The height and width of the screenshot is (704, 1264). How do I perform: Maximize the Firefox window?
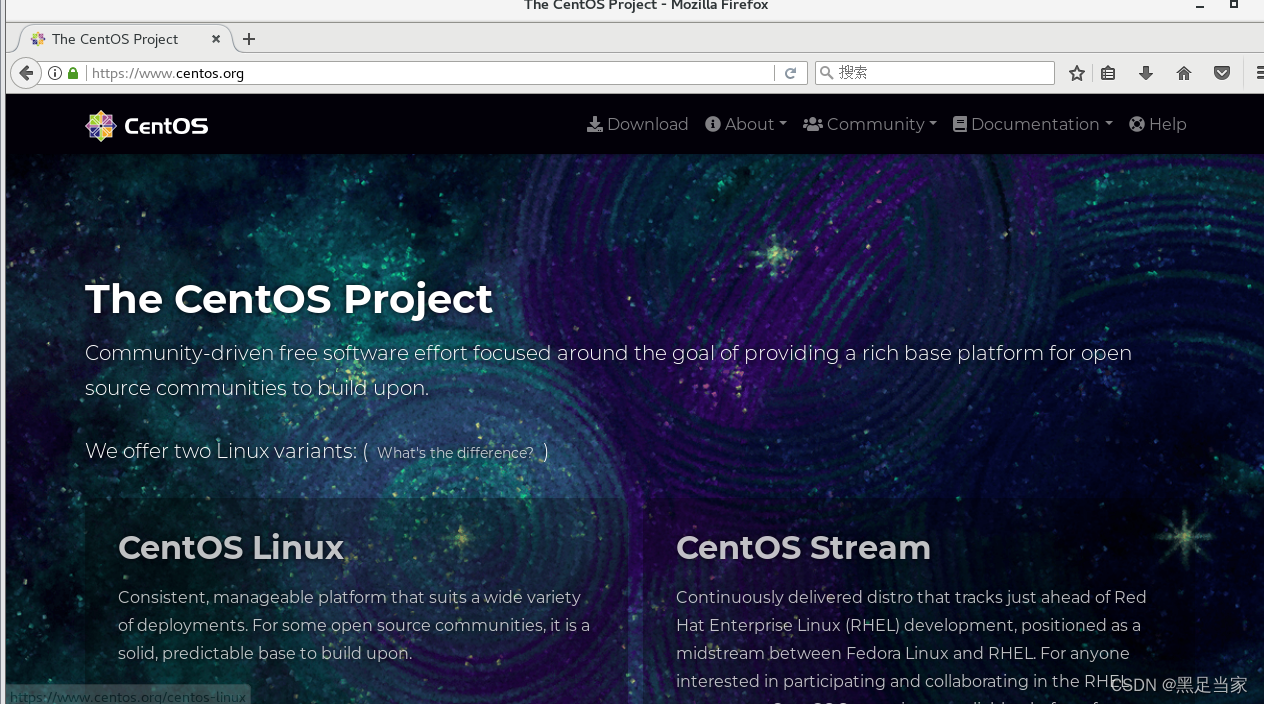pyautogui.click(x=1234, y=5)
